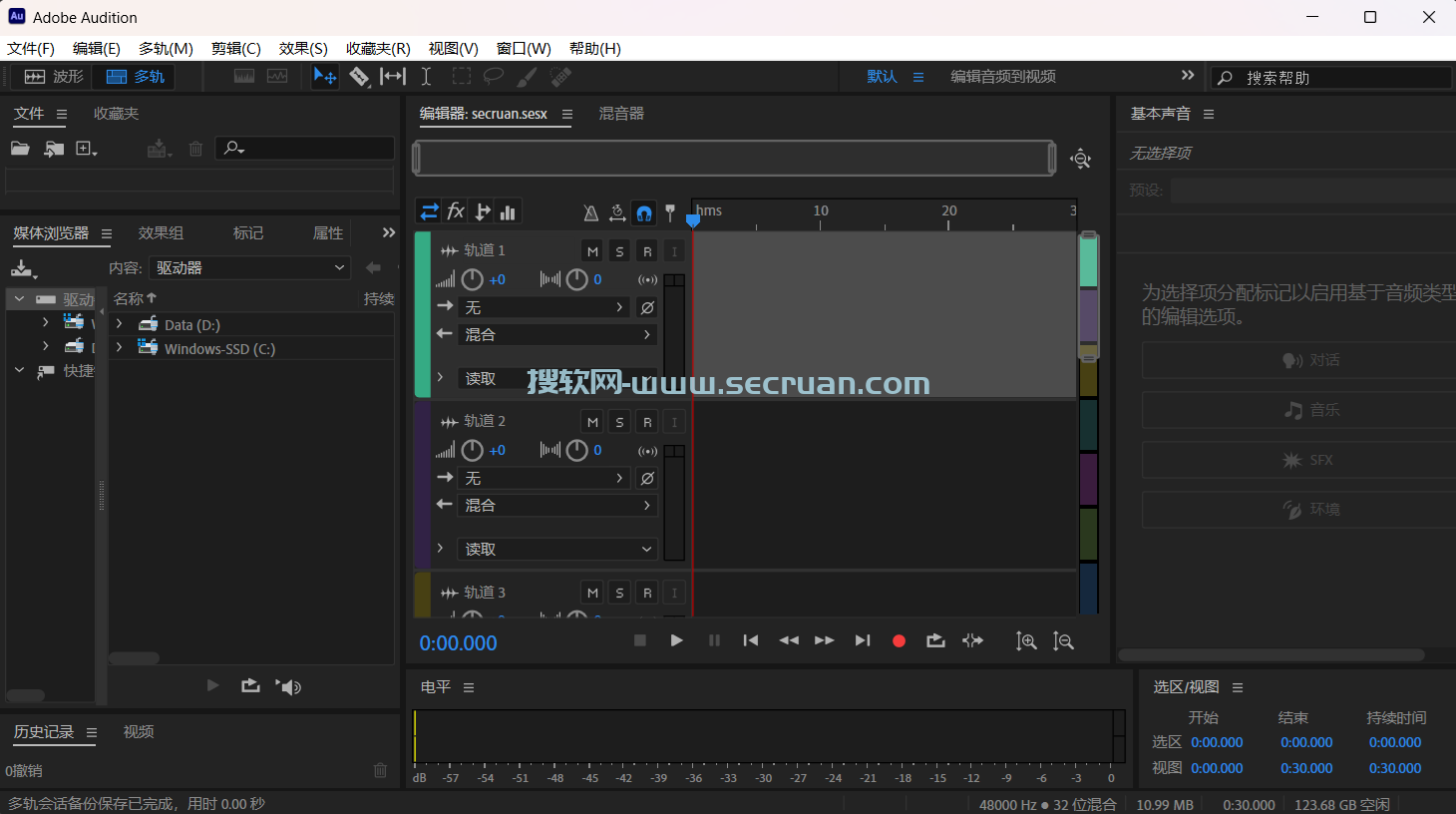
Task: Show inputs/outputs in the track controls
Action: [x=429, y=211]
